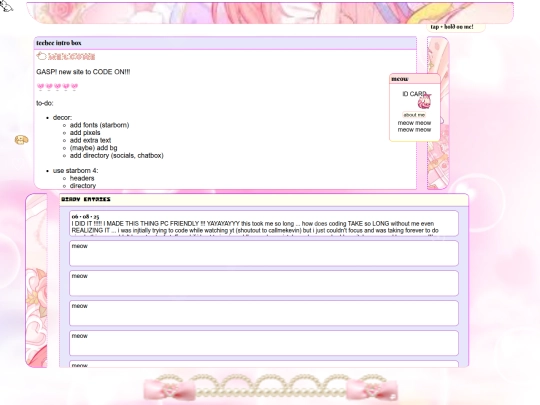Open the "I DID IT !!!!!" diary entry
540x405 pixels.
coord(264,224)
